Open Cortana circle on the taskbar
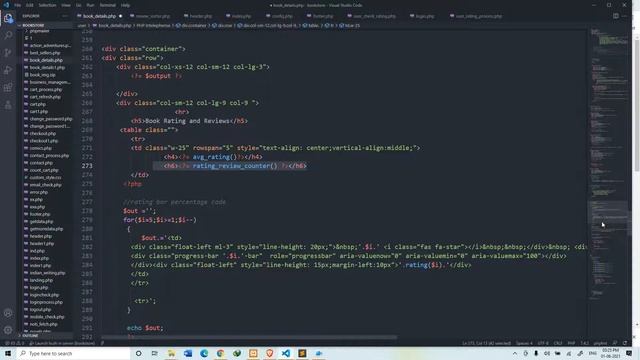 (138, 353)
